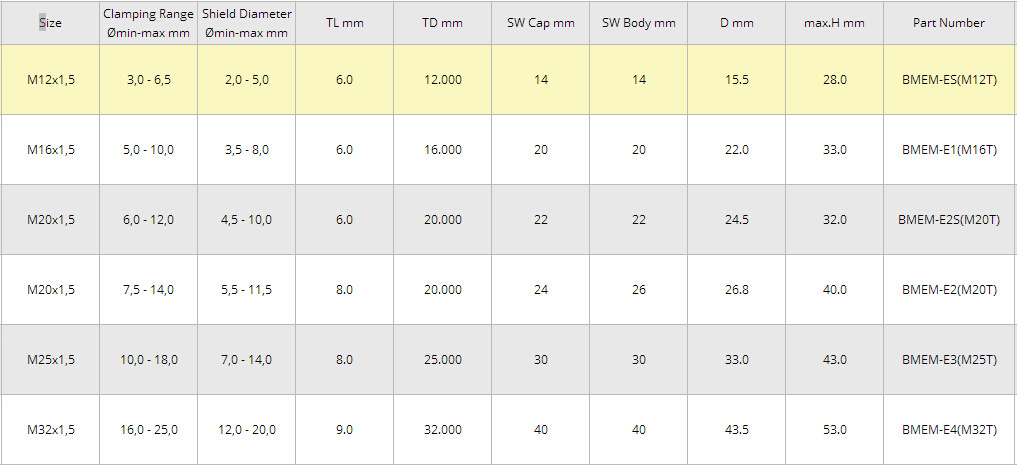Click D mm value 43.5

point(737,430)
